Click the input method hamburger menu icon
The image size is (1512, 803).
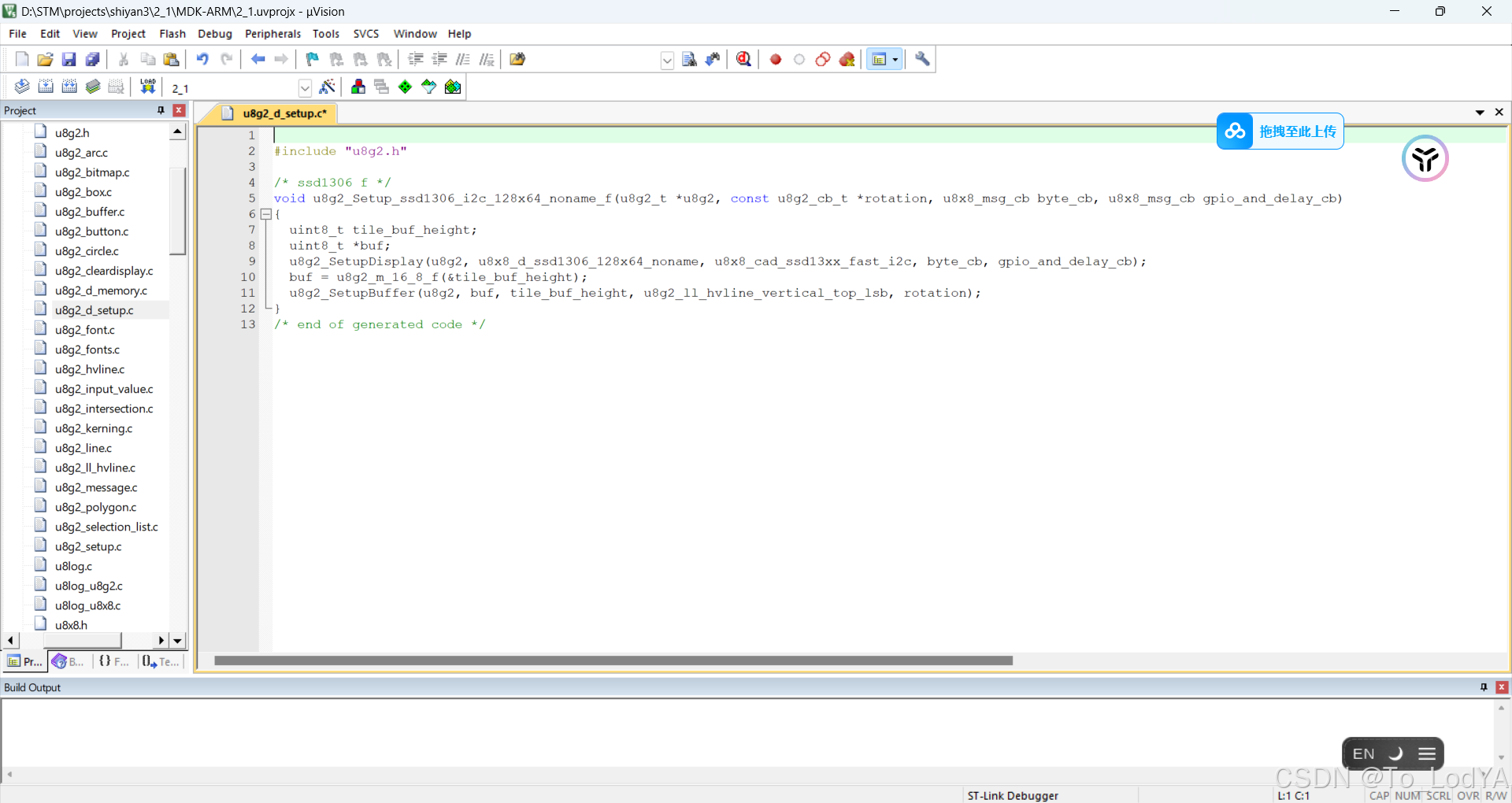[1427, 754]
